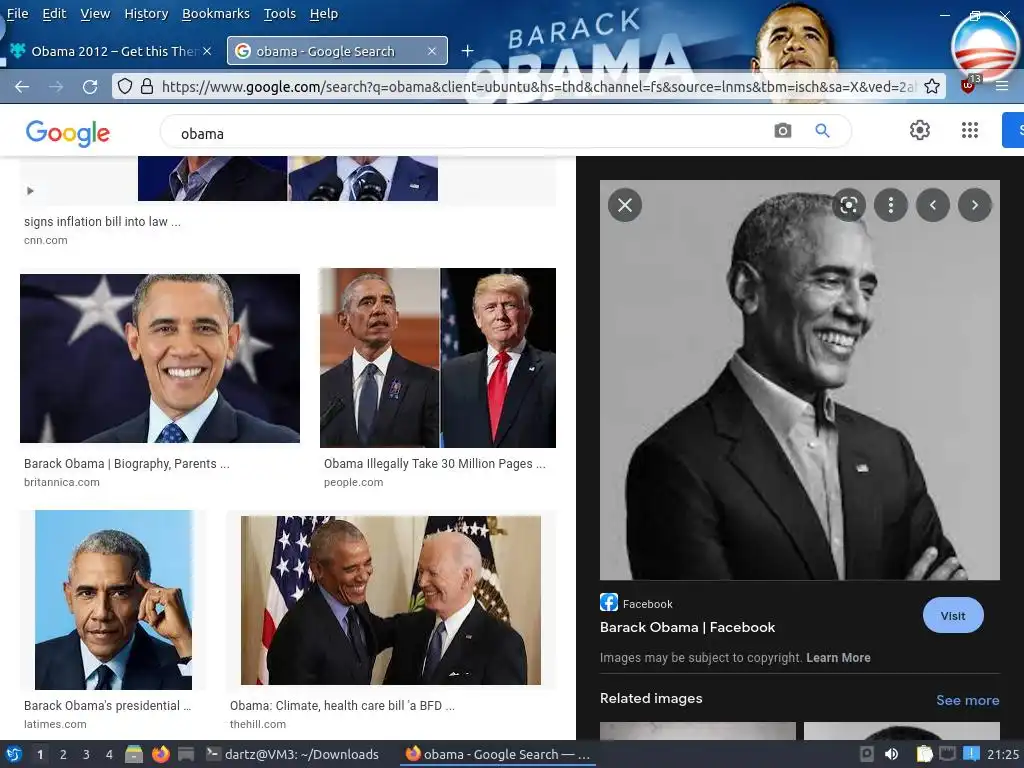Open the Lubuntu start menu icon
Screen dimensions: 1024x768
[x=13, y=754]
